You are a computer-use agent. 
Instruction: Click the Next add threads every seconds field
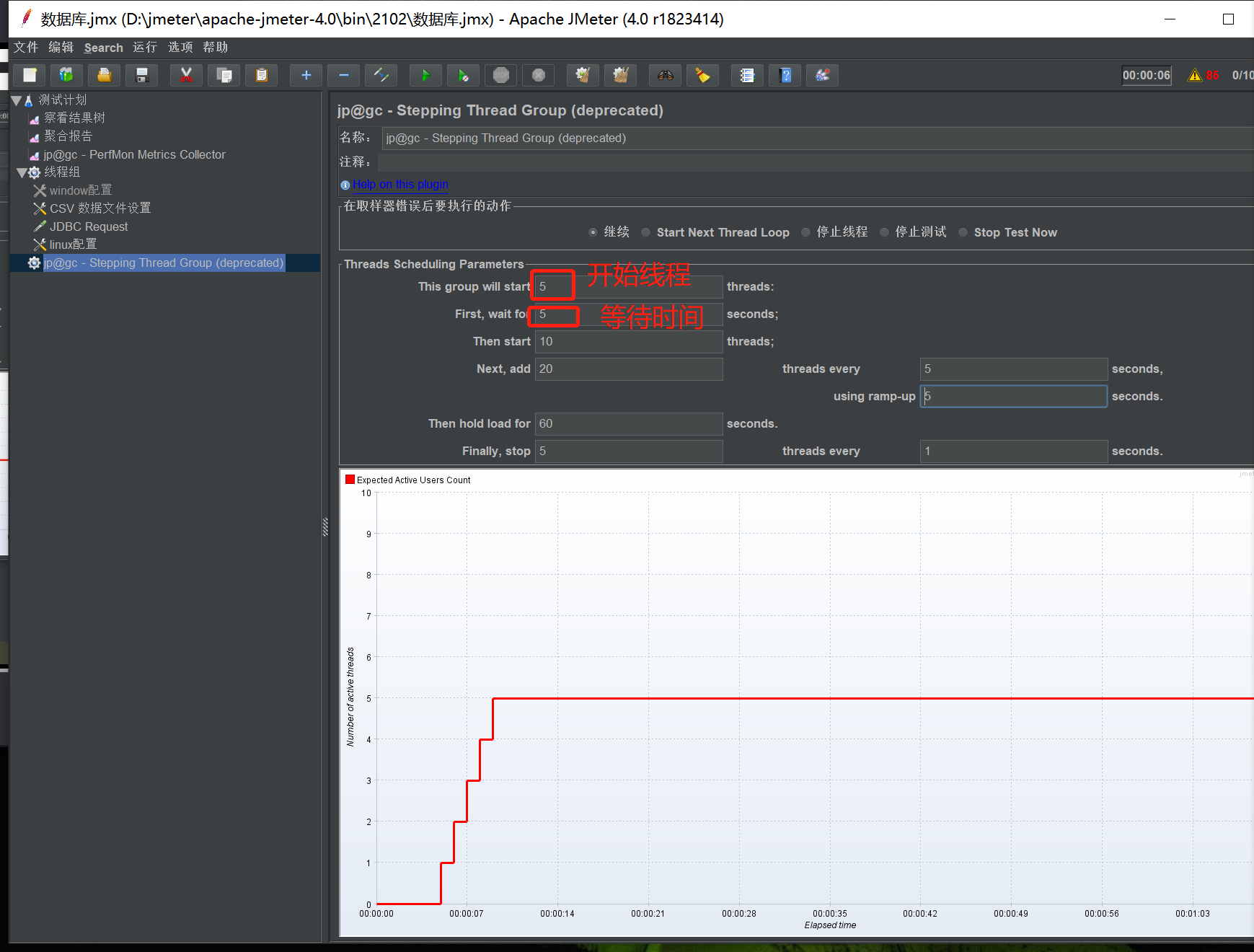pos(1014,369)
